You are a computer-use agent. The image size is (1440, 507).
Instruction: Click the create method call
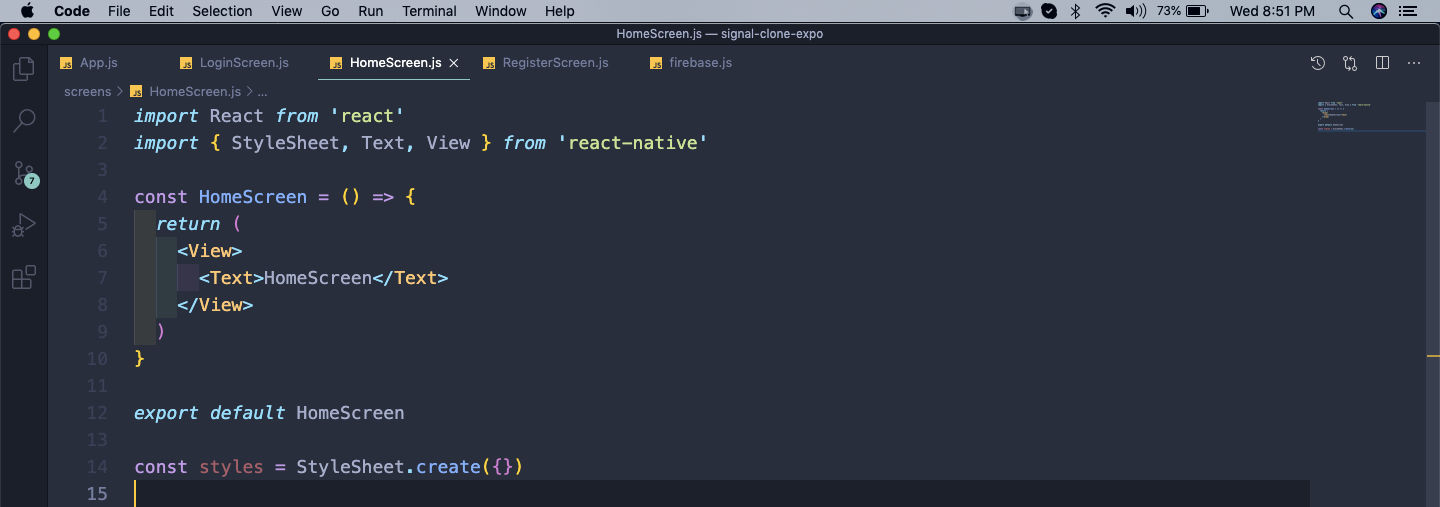point(448,467)
